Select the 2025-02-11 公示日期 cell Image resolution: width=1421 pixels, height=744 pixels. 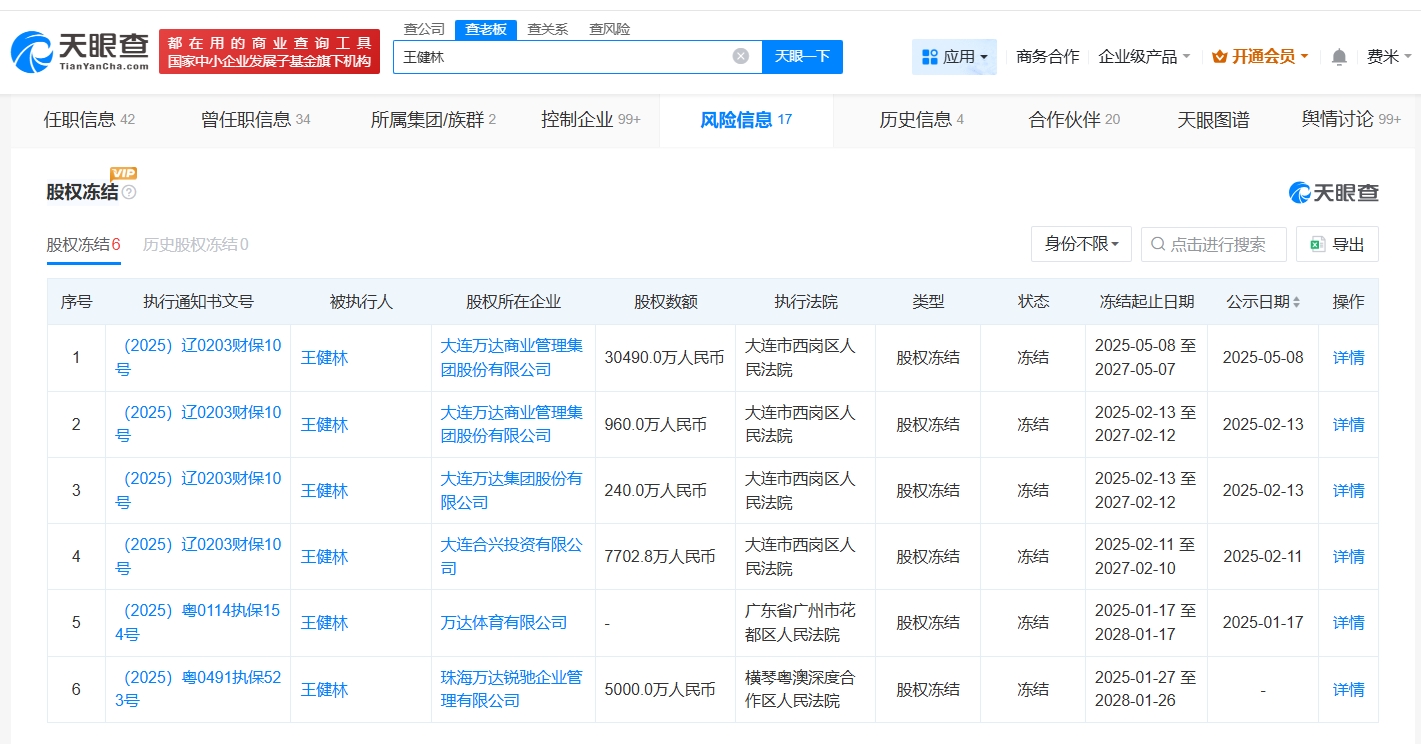tap(1263, 556)
